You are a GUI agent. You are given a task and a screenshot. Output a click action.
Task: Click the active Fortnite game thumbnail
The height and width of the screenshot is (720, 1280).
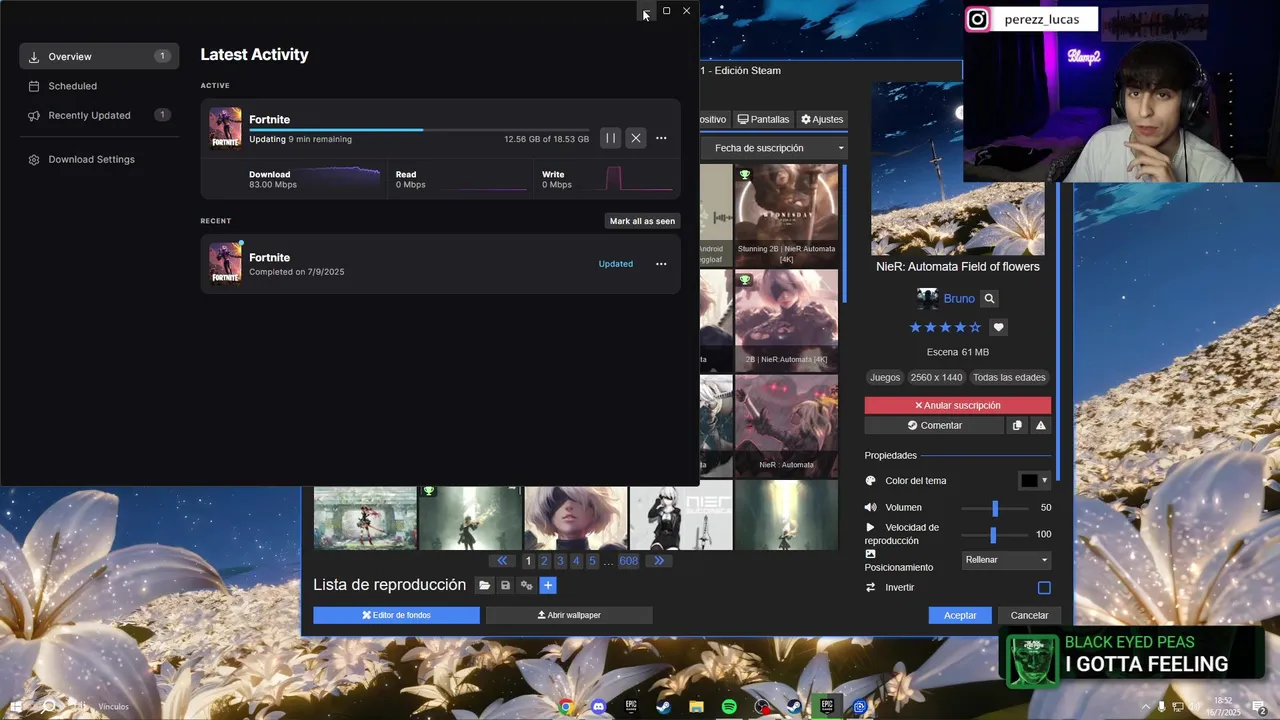tap(225, 128)
